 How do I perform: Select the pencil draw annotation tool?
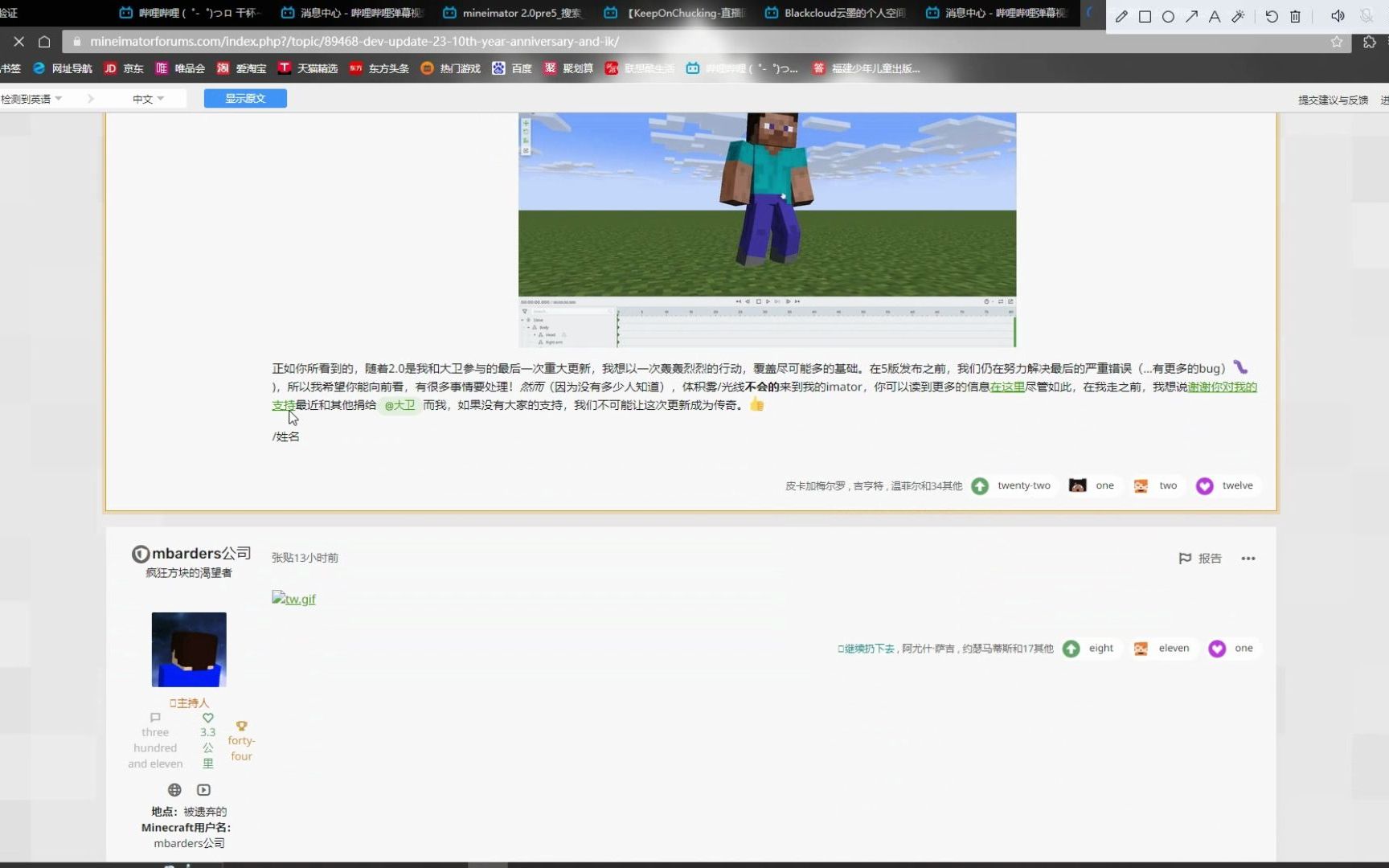(x=1121, y=16)
